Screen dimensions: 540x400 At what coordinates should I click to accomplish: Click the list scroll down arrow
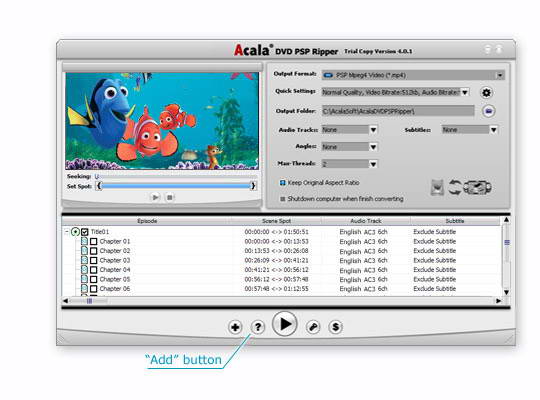tap(506, 293)
